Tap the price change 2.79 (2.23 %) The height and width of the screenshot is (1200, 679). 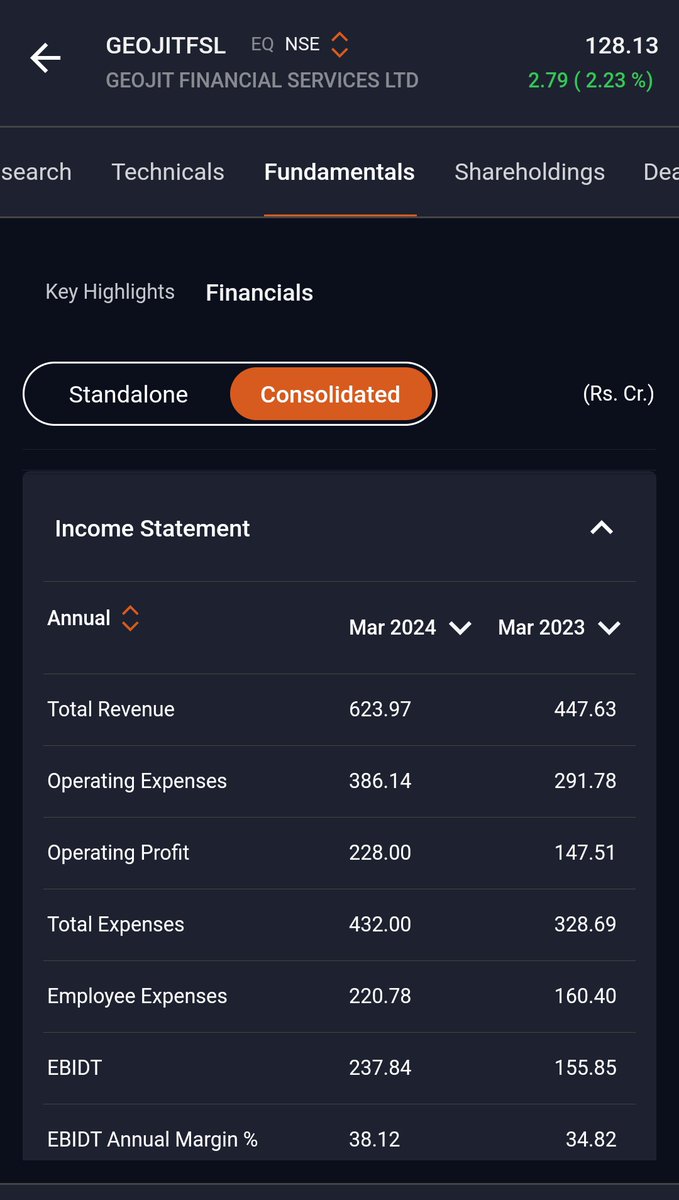[x=590, y=80]
